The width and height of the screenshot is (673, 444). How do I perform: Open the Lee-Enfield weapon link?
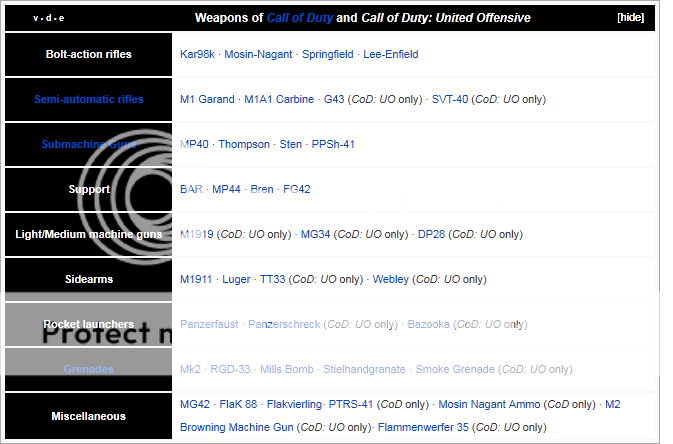pos(391,54)
